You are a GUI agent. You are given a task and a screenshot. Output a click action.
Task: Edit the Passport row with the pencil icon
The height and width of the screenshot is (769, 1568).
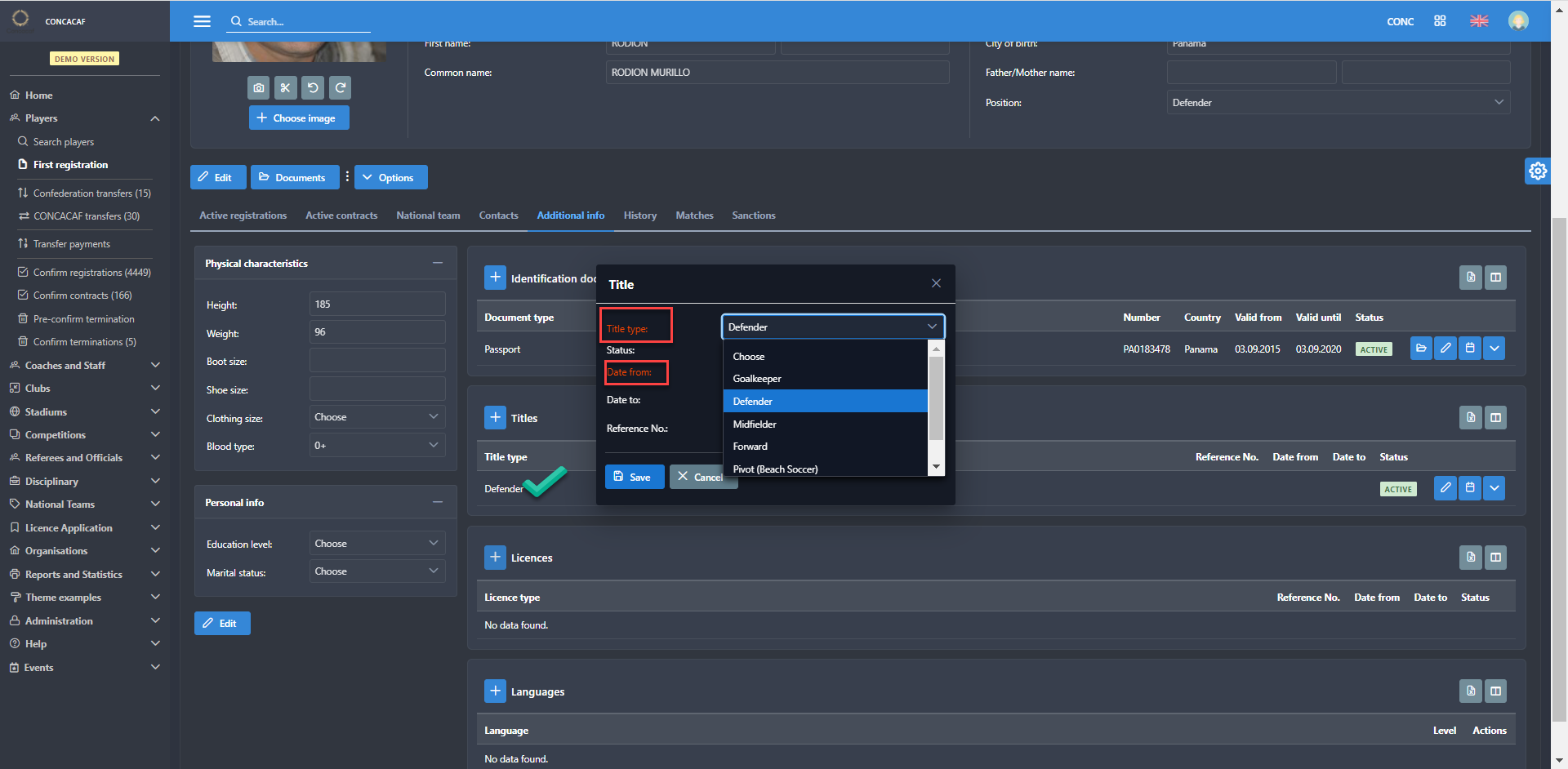click(1445, 349)
